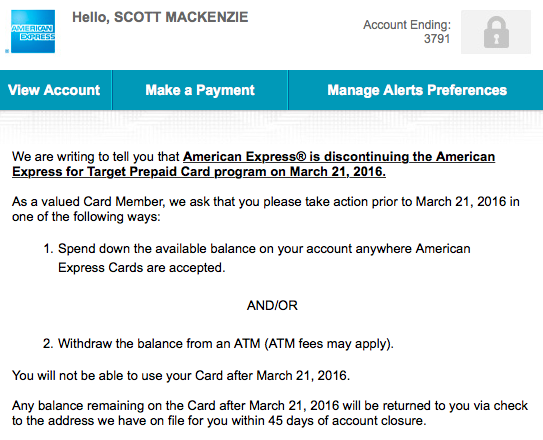Select Make a Payment in the navigation bar
The width and height of the screenshot is (543, 440).
pos(200,90)
